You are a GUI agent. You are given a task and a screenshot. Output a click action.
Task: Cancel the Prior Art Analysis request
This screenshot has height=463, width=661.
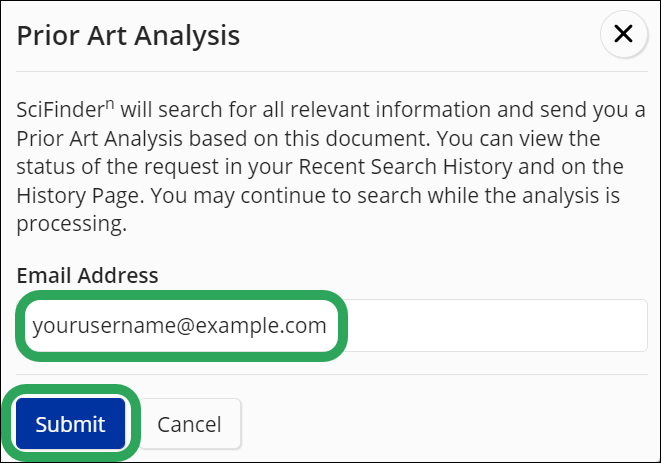(x=188, y=424)
